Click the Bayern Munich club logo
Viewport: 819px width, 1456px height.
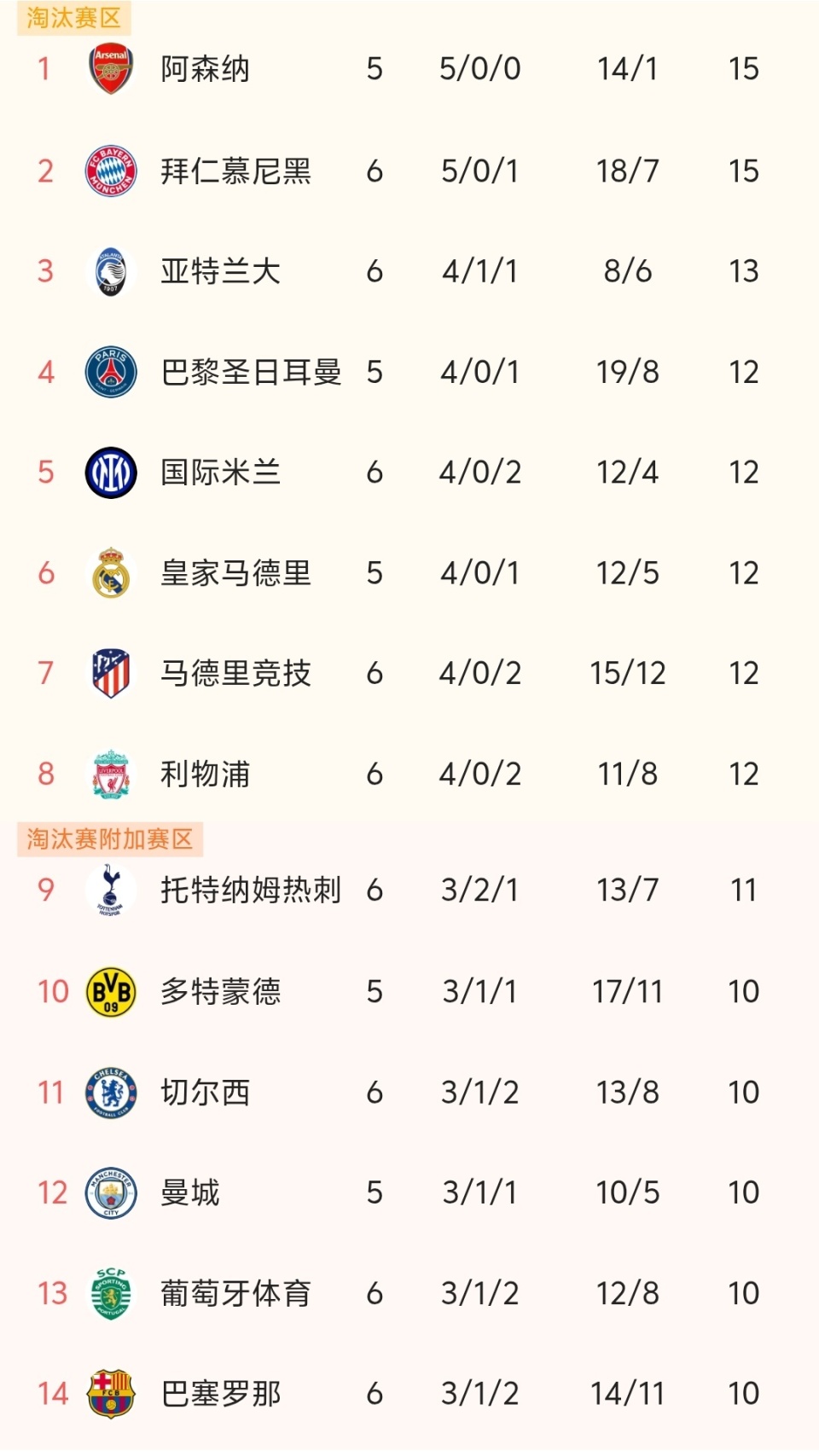point(111,171)
